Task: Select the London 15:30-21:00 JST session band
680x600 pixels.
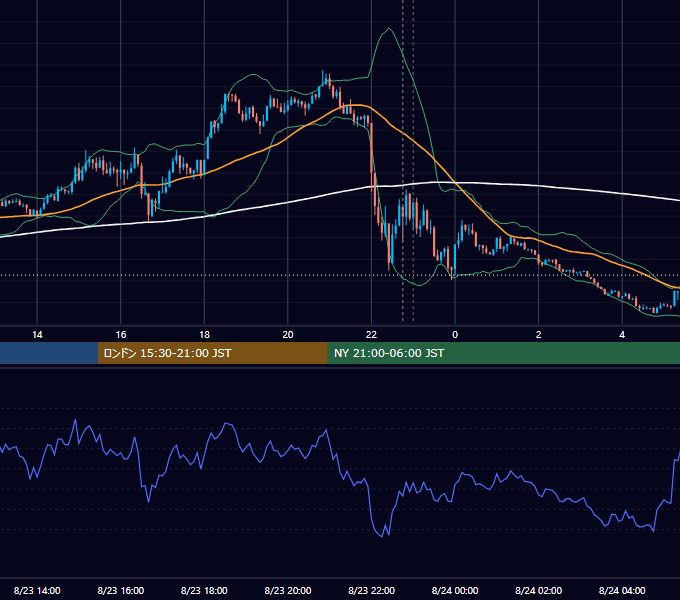Action: point(212,353)
